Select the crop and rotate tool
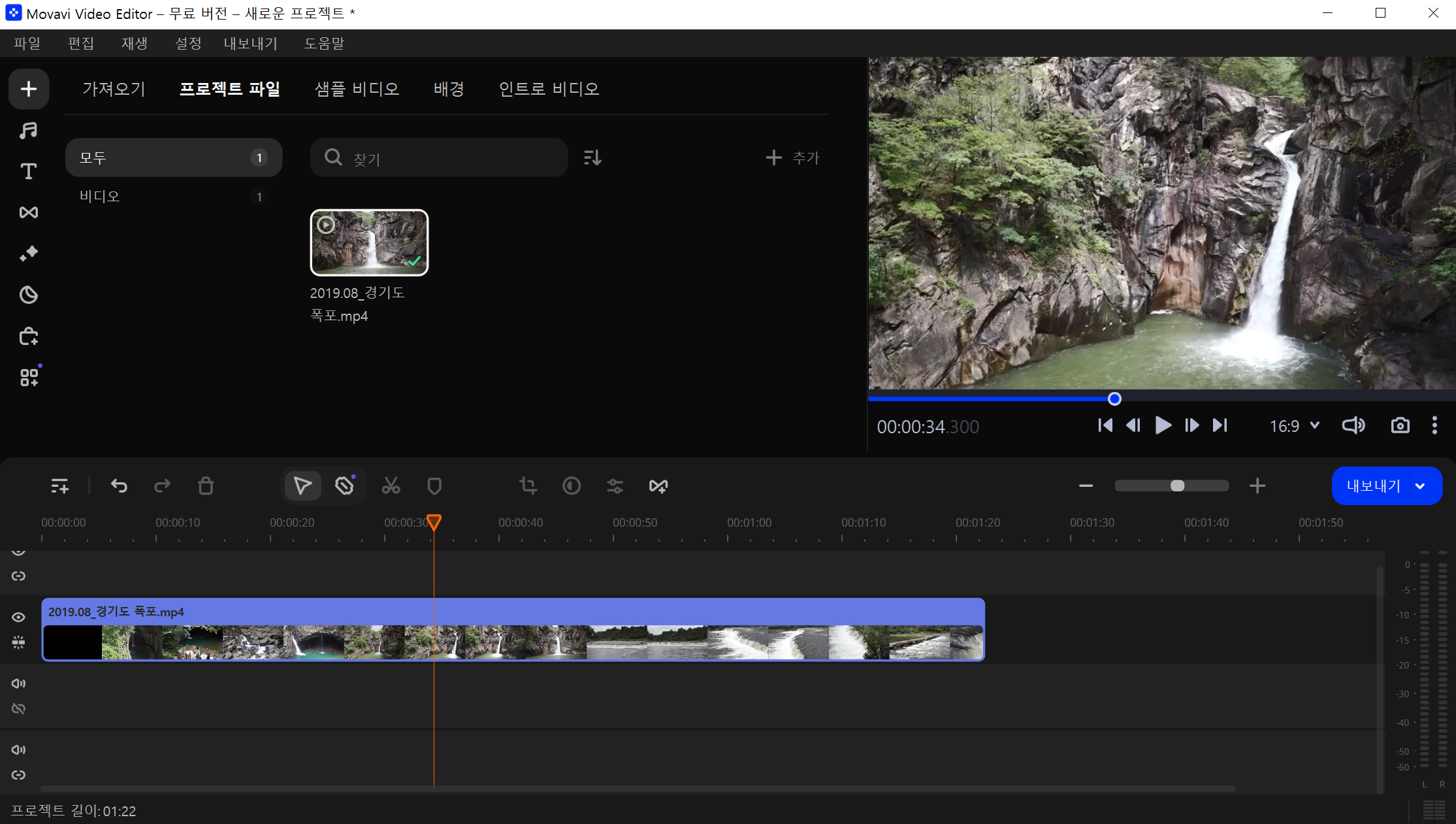1456x824 pixels. pos(528,486)
